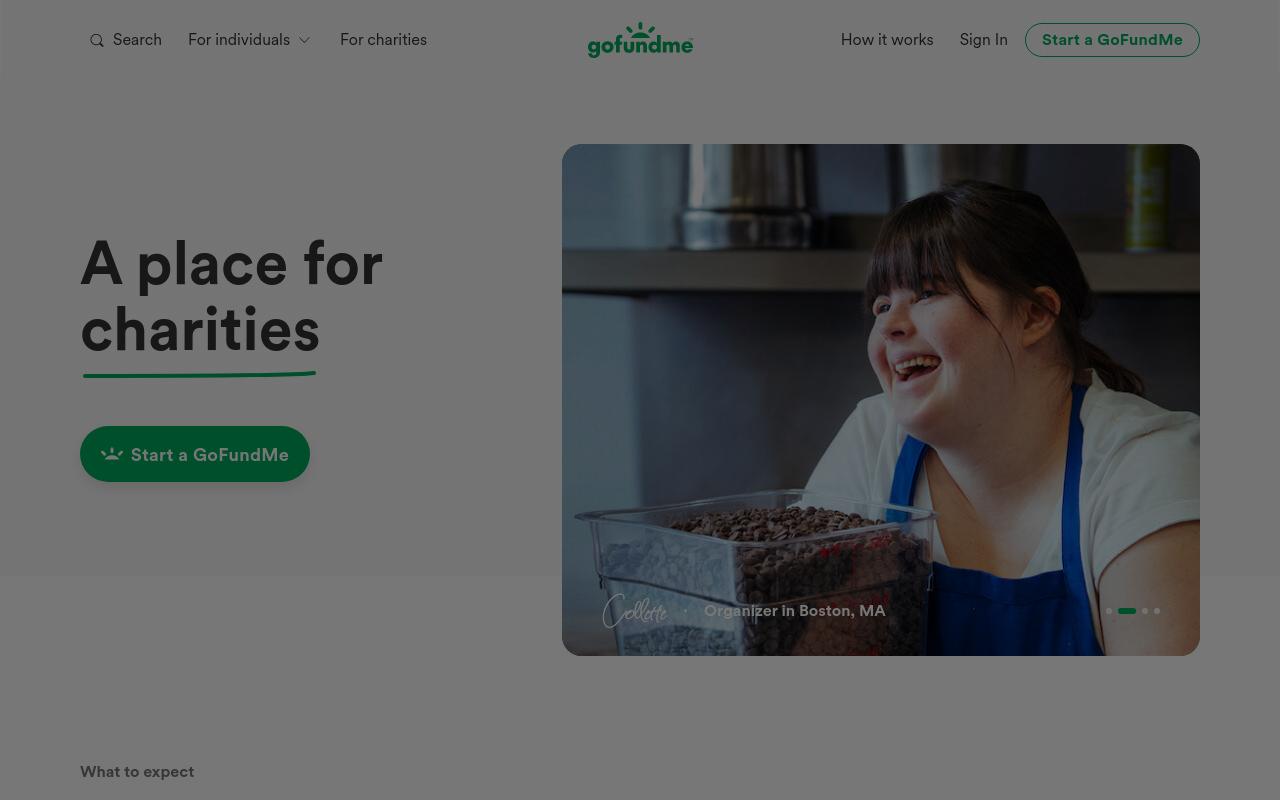Click the A place for charities headline
Viewport: 1280px width, 800px height.
232,297
